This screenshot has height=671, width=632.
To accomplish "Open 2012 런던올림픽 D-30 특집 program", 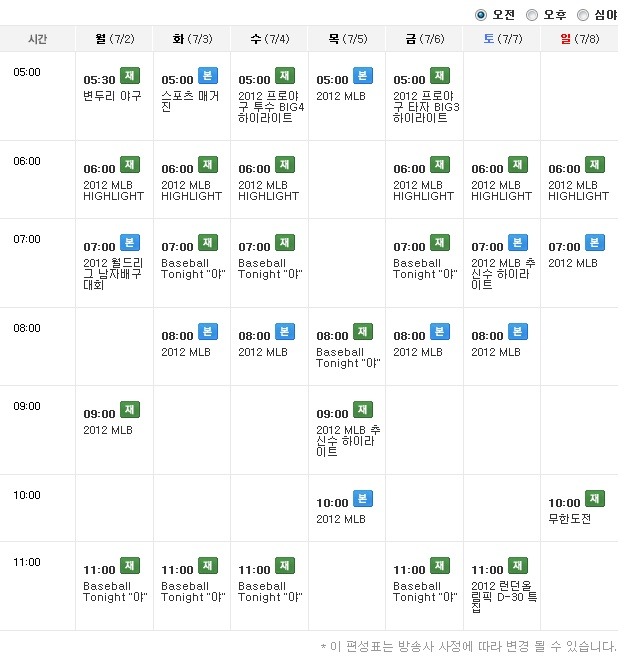I will [x=504, y=597].
